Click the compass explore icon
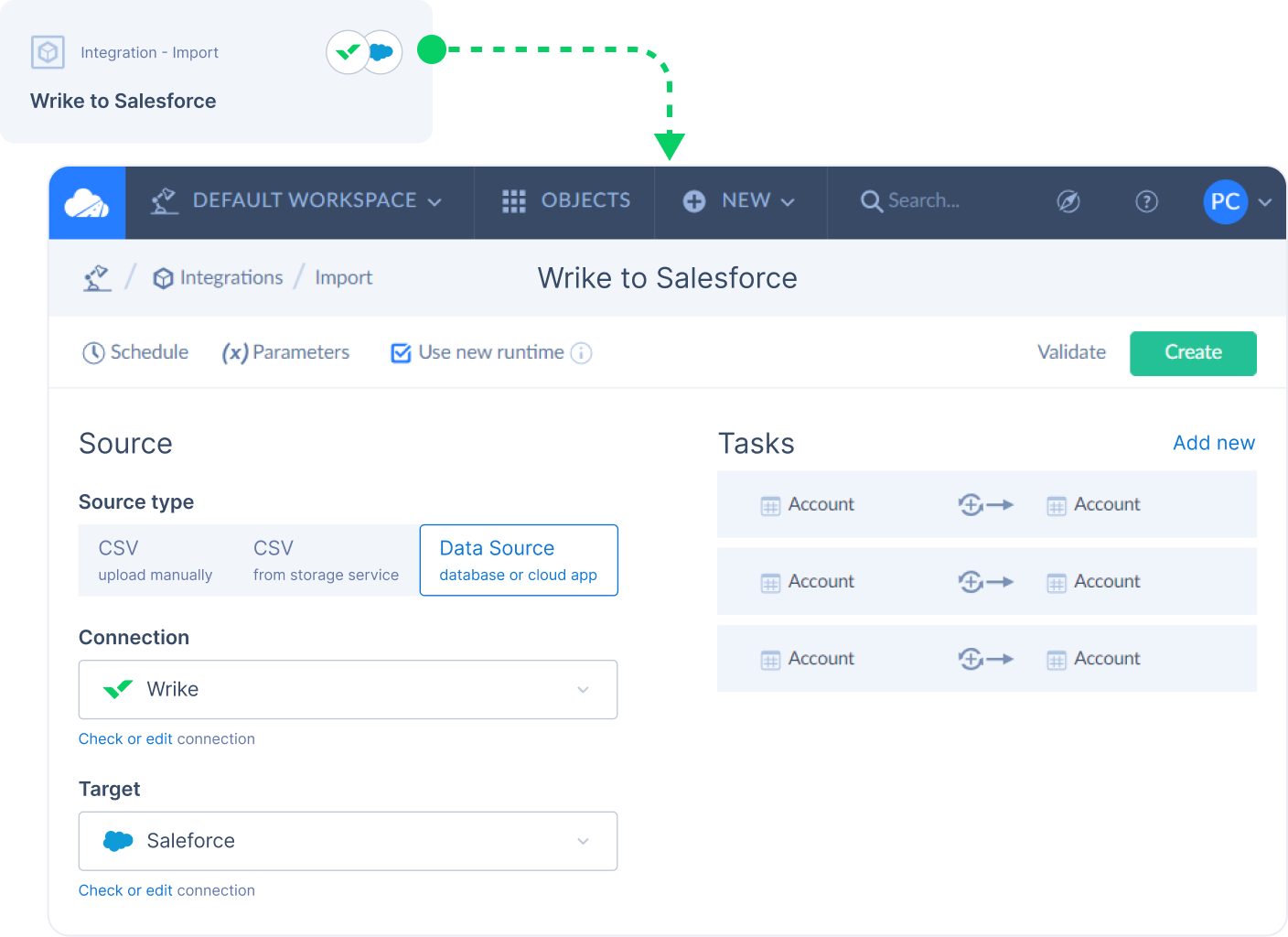Screen dimensions: 1288x937 pos(1068,201)
